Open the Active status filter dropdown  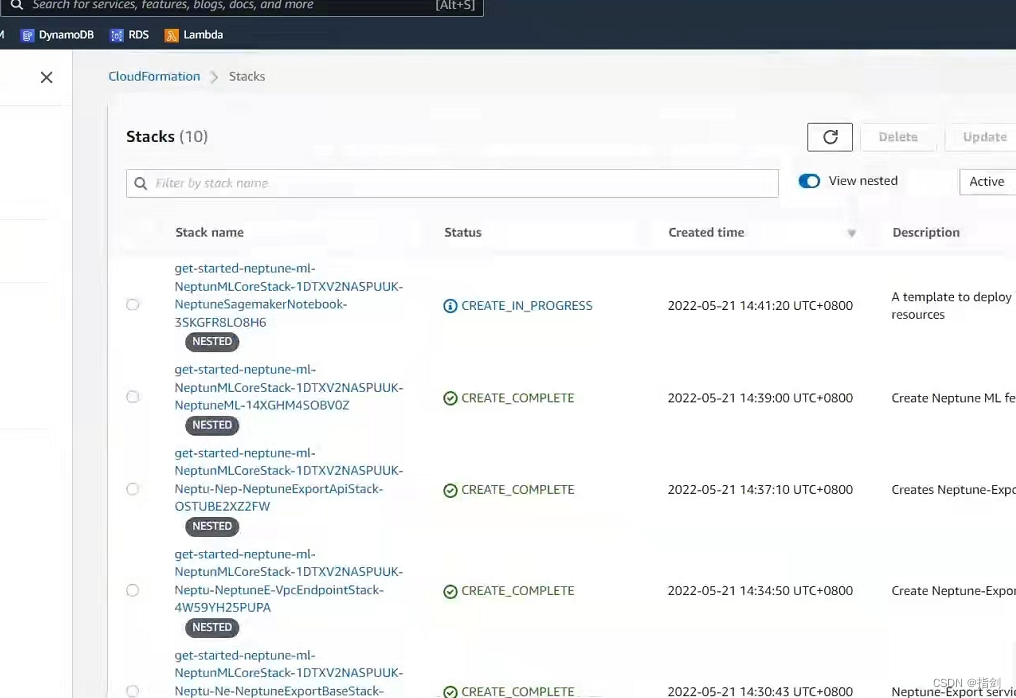coord(987,181)
